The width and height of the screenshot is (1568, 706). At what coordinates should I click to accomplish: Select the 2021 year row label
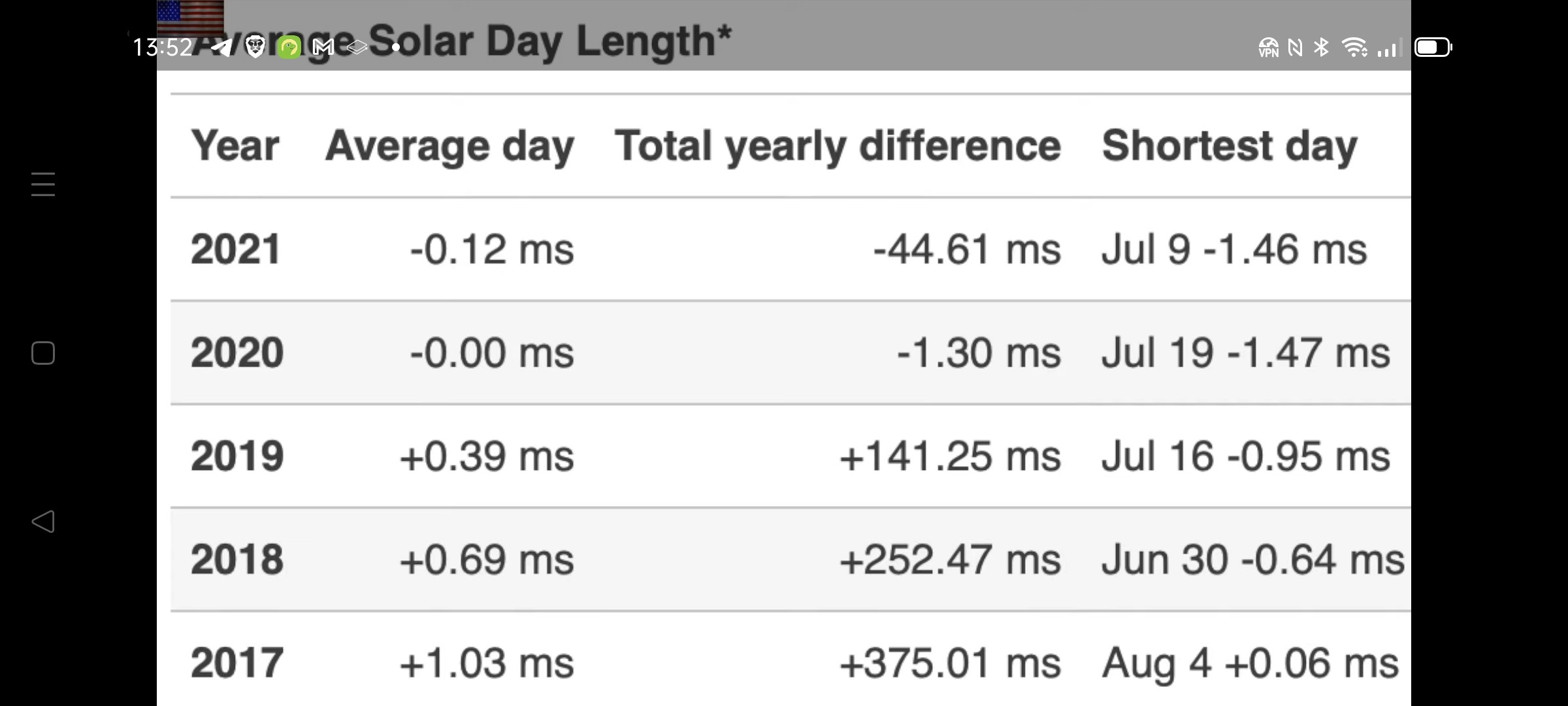point(236,249)
